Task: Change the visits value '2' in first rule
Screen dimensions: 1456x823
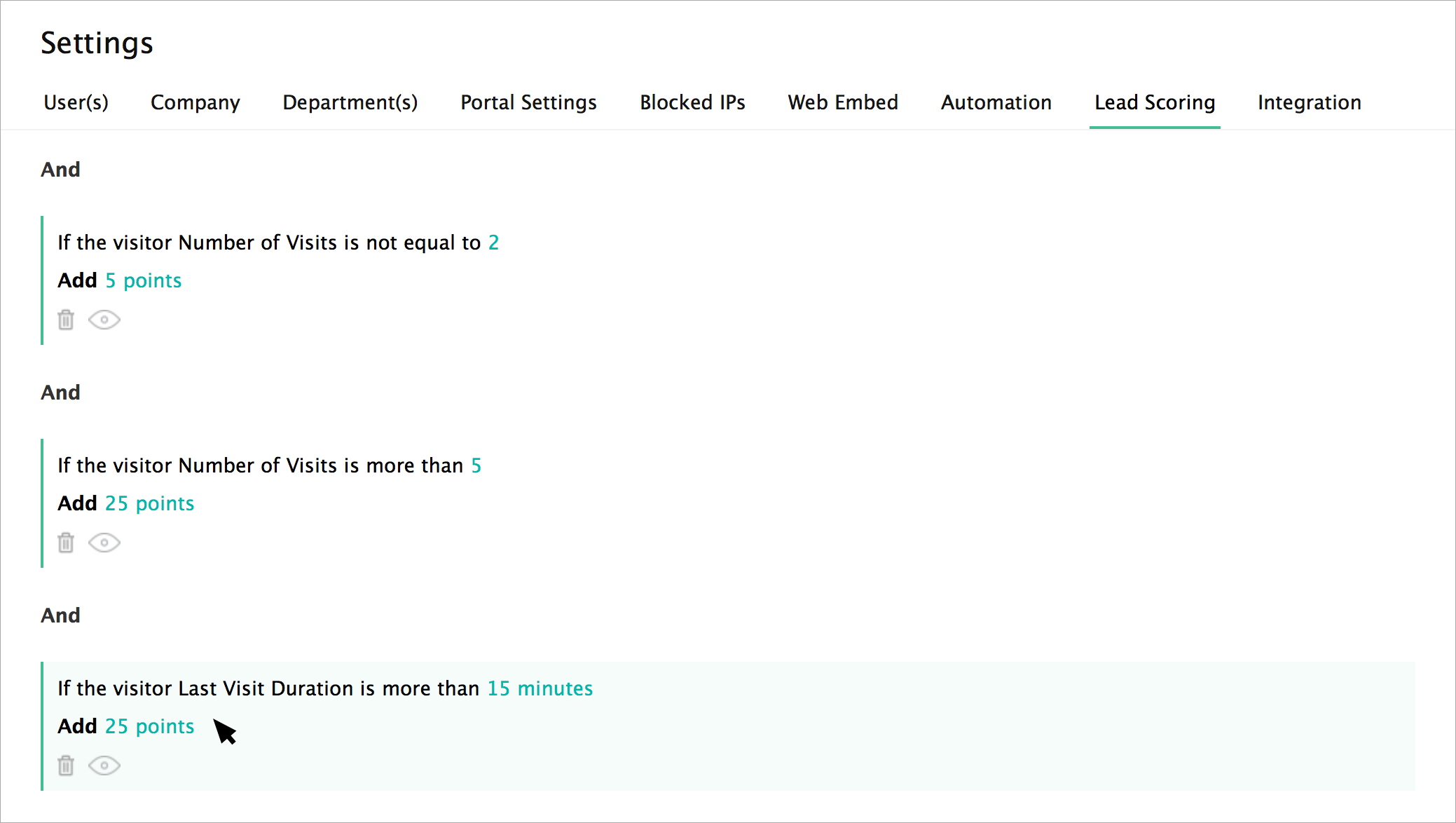Action: click(493, 243)
